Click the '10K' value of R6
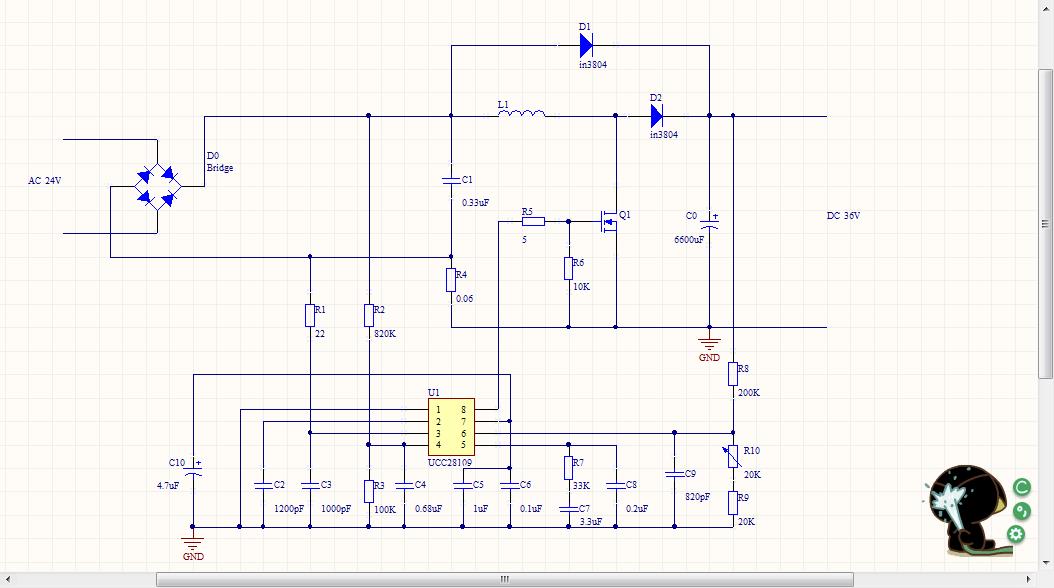1054x588 pixels. [581, 287]
